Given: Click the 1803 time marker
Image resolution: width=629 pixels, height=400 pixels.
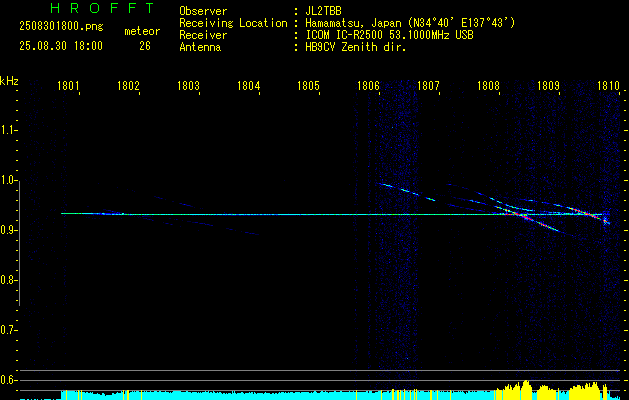Looking at the screenshot, I should pyautogui.click(x=188, y=85).
